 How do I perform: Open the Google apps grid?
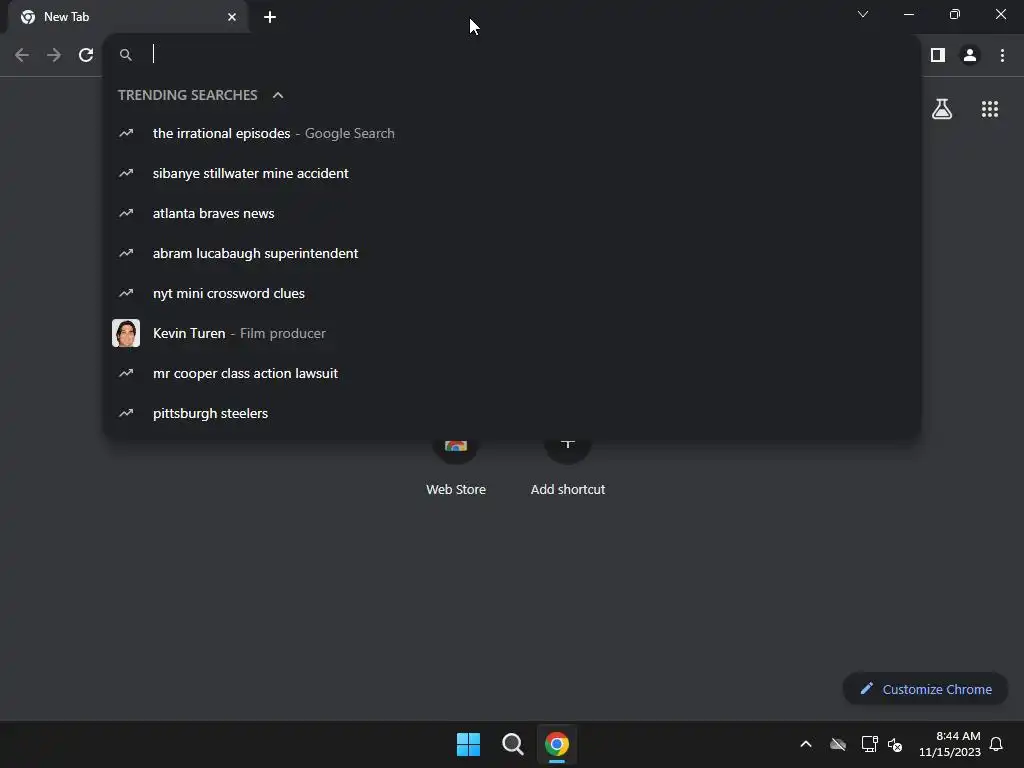pos(990,109)
